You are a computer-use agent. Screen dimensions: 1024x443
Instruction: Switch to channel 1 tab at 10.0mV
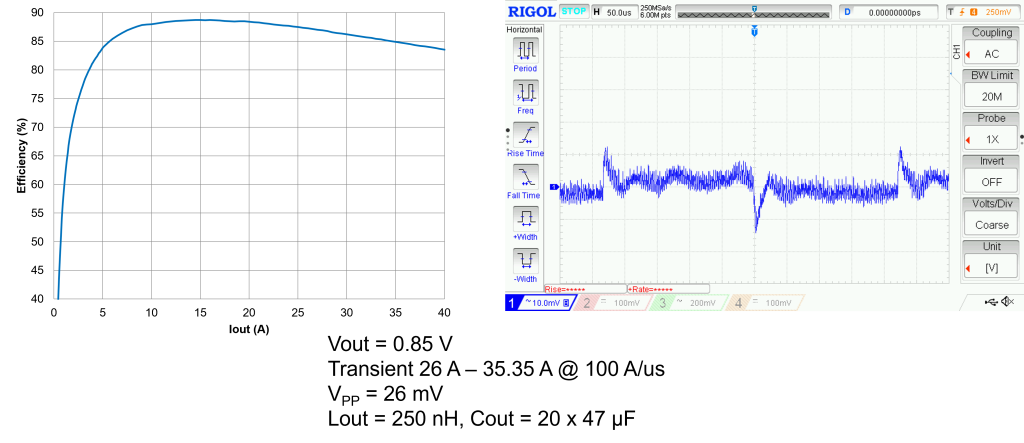pos(540,302)
